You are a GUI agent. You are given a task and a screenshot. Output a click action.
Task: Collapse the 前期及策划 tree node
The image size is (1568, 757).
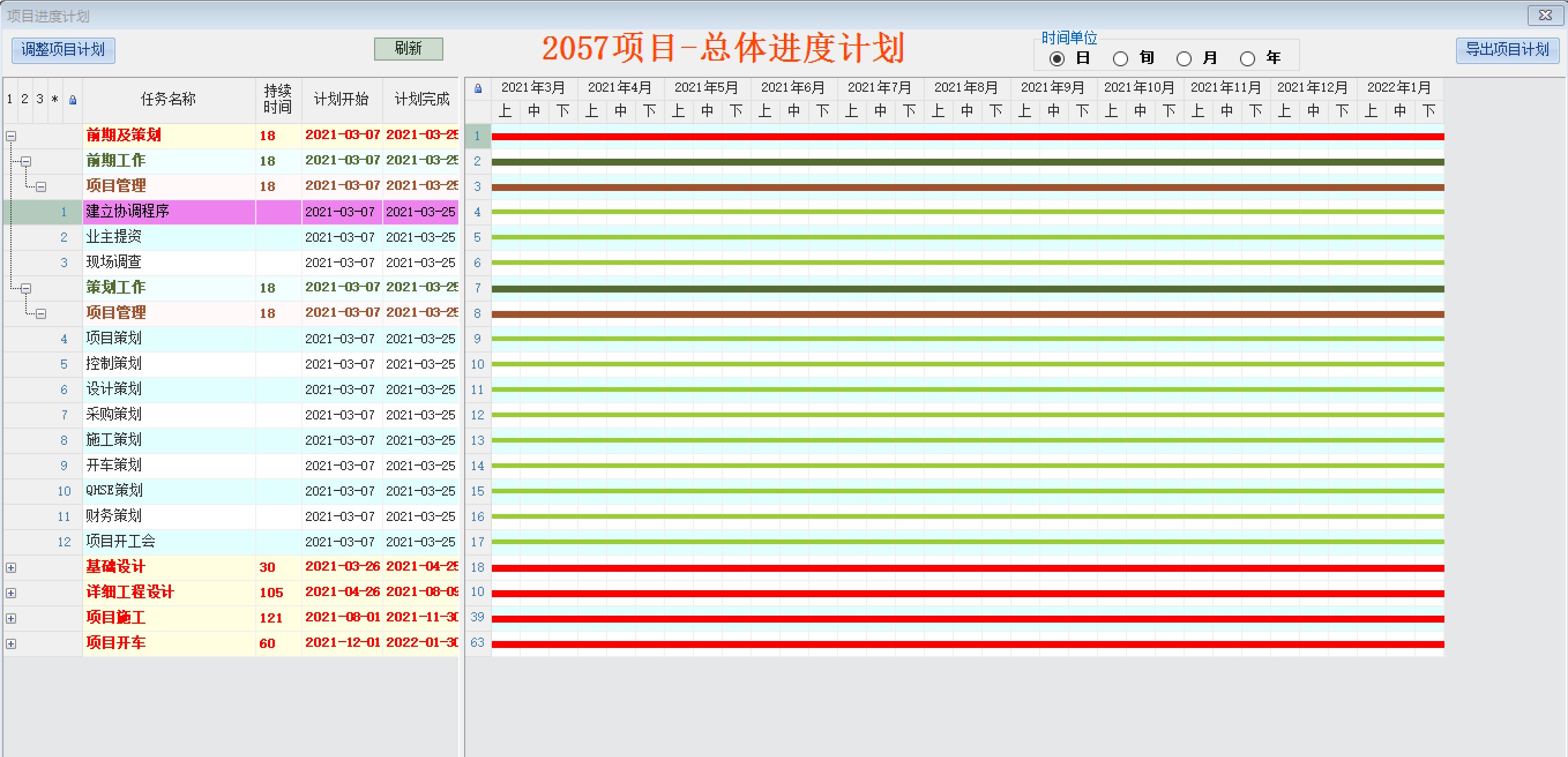(x=11, y=136)
